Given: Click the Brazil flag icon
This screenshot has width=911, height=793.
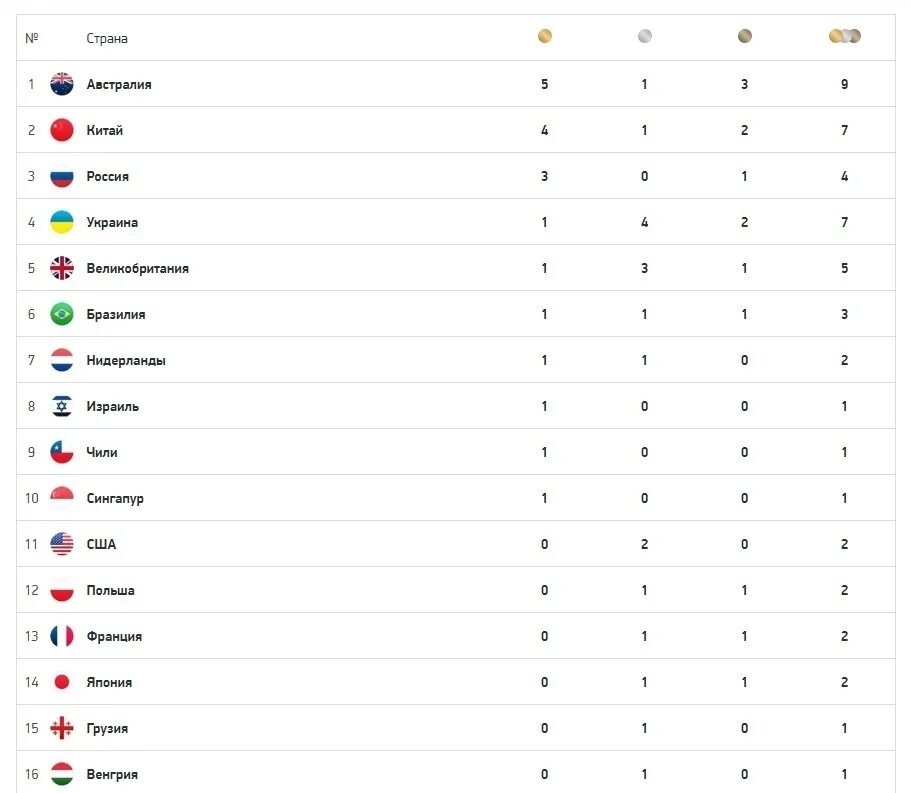Looking at the screenshot, I should tap(62, 314).
